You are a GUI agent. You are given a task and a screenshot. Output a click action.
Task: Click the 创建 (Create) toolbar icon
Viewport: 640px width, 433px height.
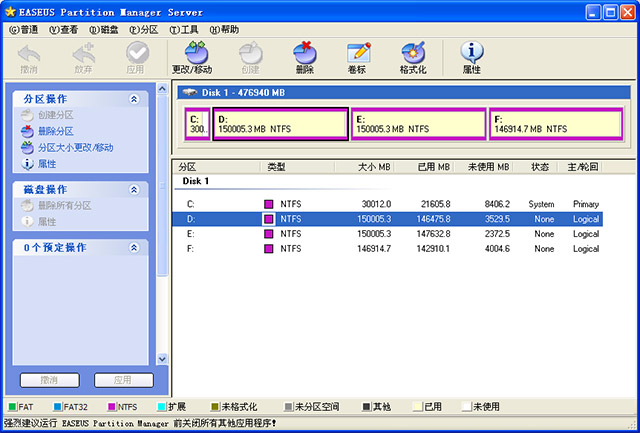(250, 59)
